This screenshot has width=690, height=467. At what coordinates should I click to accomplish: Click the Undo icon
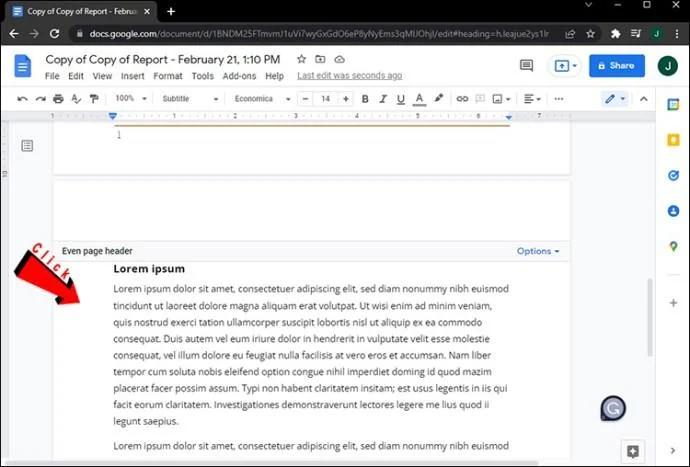(22, 99)
